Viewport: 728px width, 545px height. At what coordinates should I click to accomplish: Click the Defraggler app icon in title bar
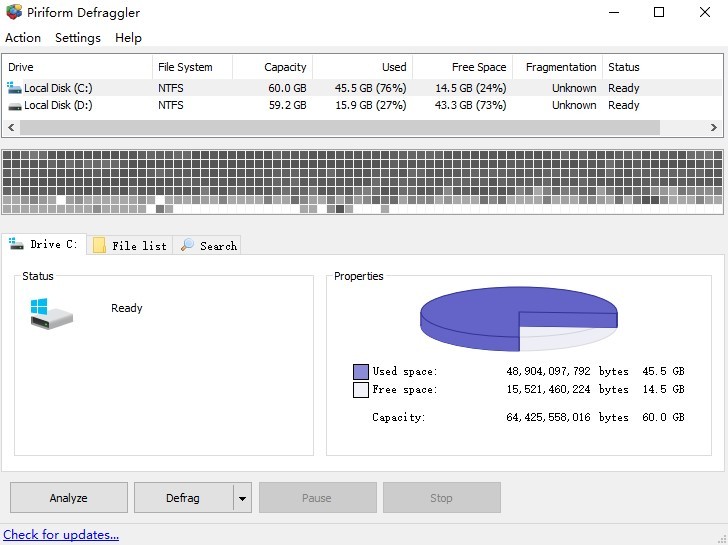coord(14,12)
